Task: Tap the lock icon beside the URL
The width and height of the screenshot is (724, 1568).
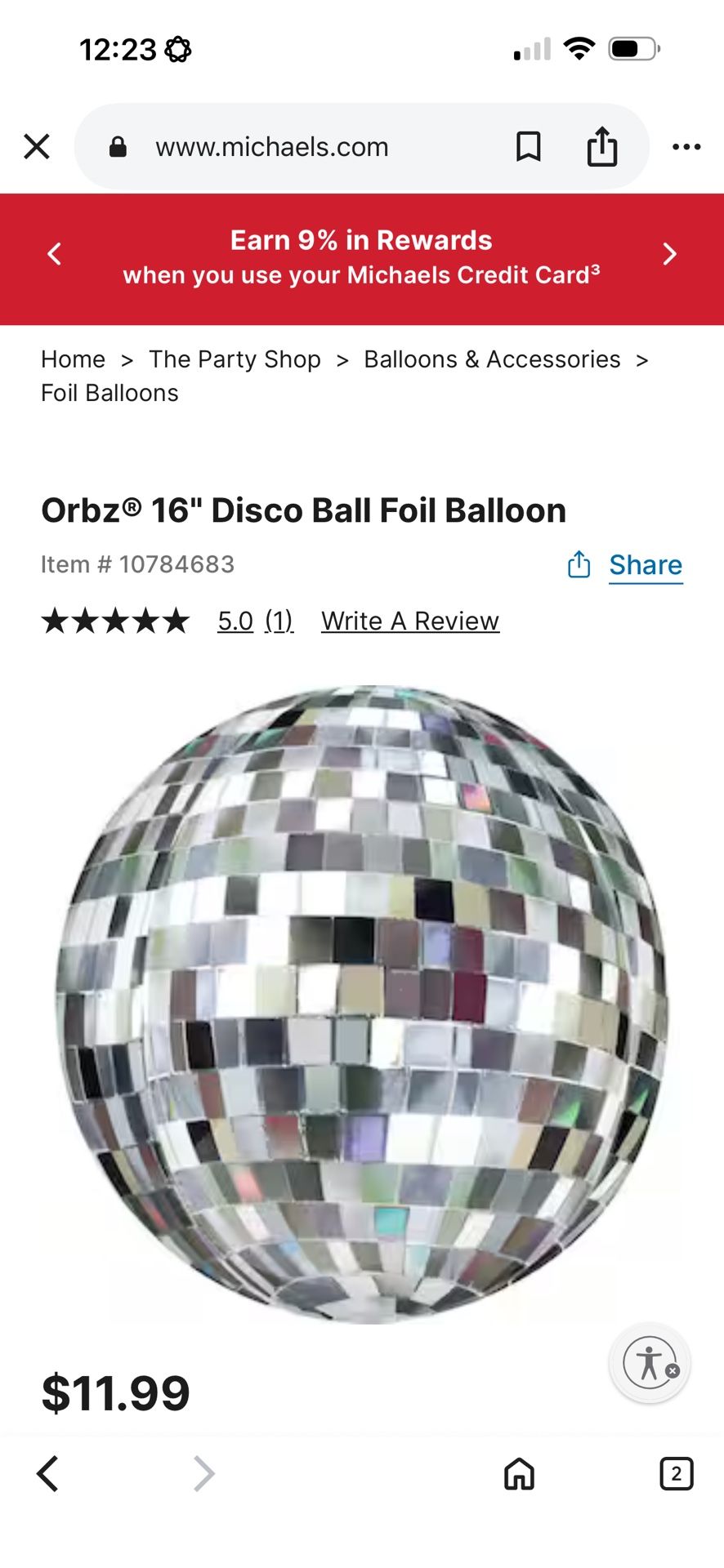Action: (118, 147)
